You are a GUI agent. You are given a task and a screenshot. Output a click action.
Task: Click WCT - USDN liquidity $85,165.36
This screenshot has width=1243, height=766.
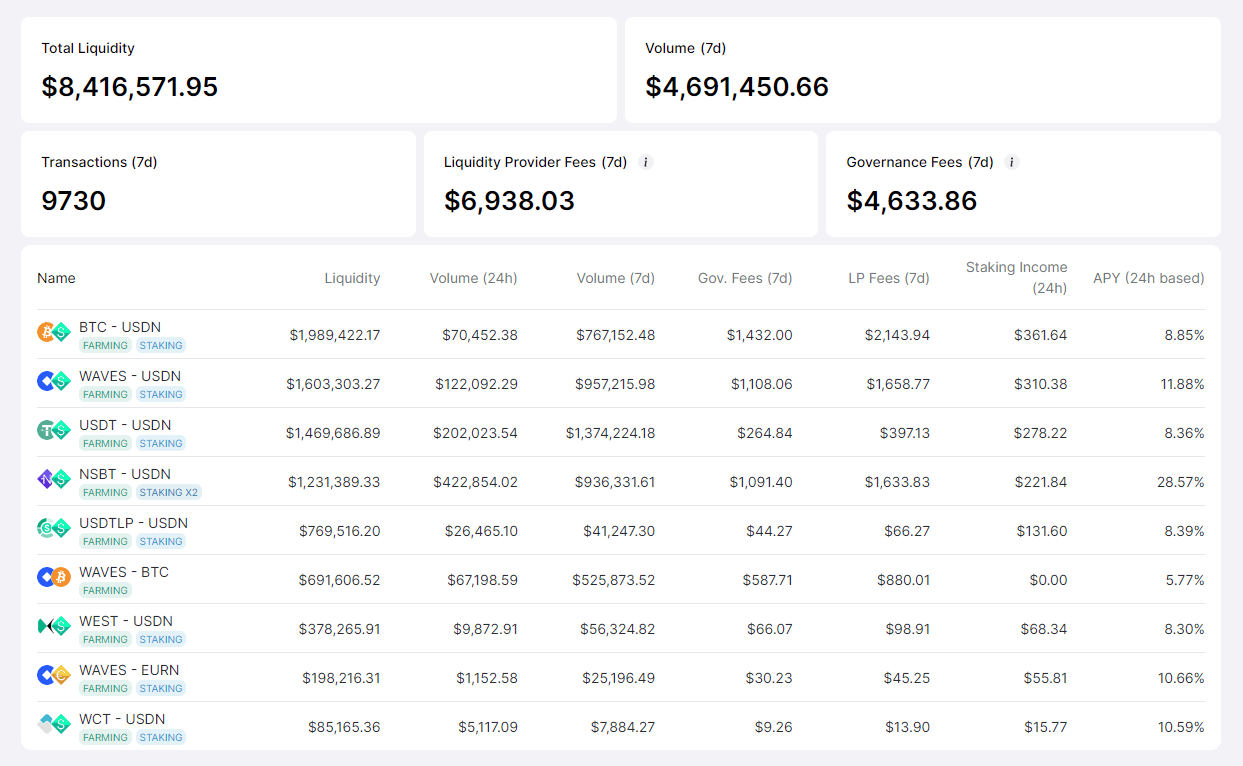click(x=344, y=727)
